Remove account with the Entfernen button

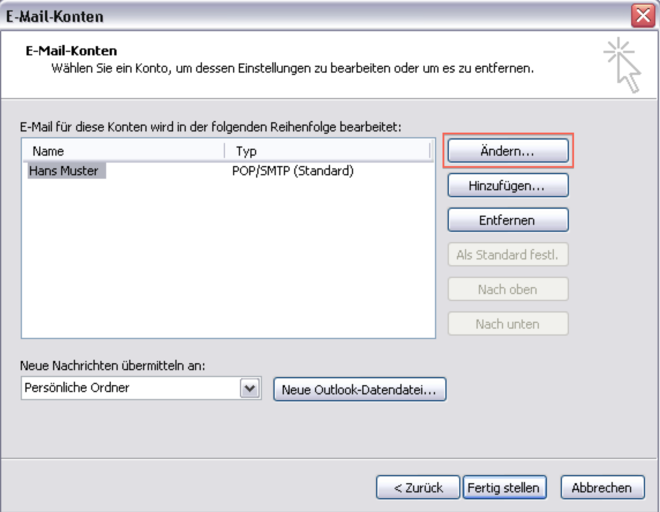click(x=507, y=220)
